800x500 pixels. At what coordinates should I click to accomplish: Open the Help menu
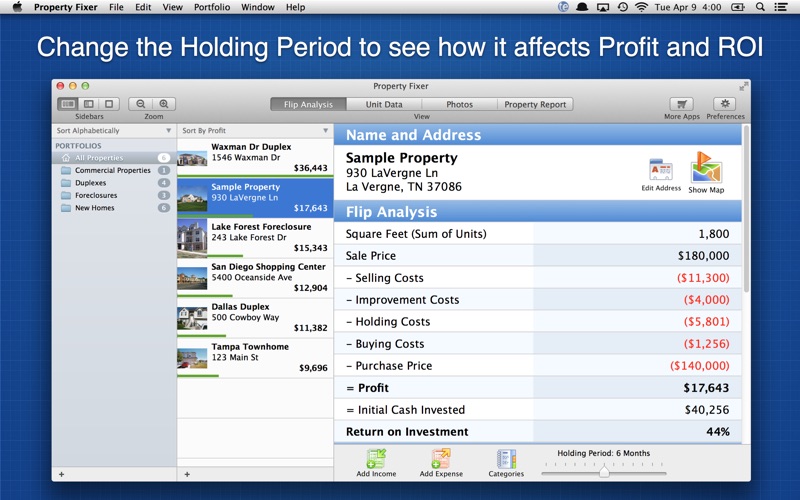tap(295, 7)
